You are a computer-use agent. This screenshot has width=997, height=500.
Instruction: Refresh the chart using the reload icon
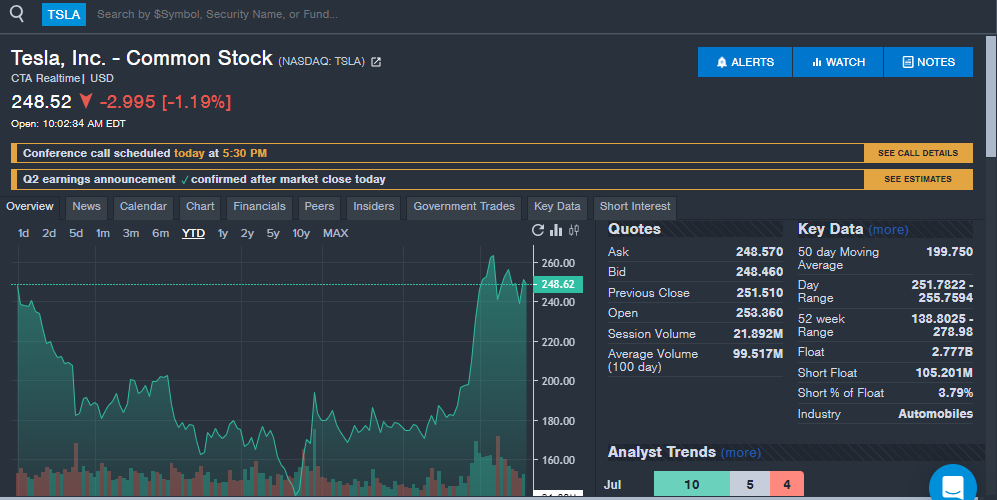538,231
